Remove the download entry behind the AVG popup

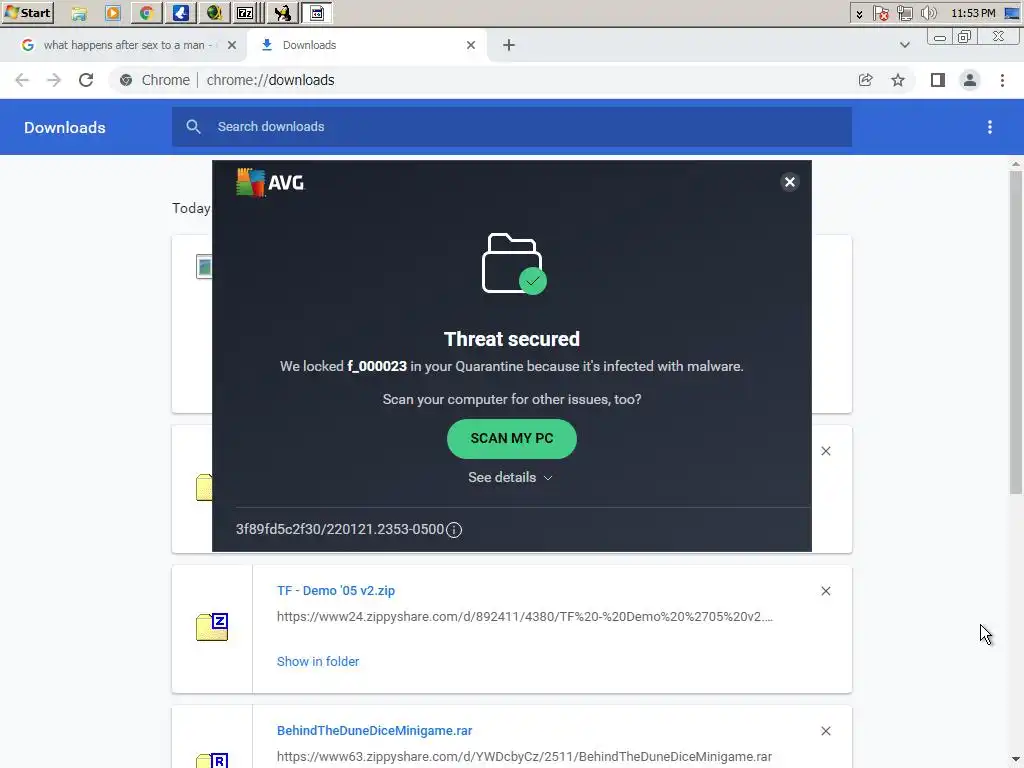point(825,451)
